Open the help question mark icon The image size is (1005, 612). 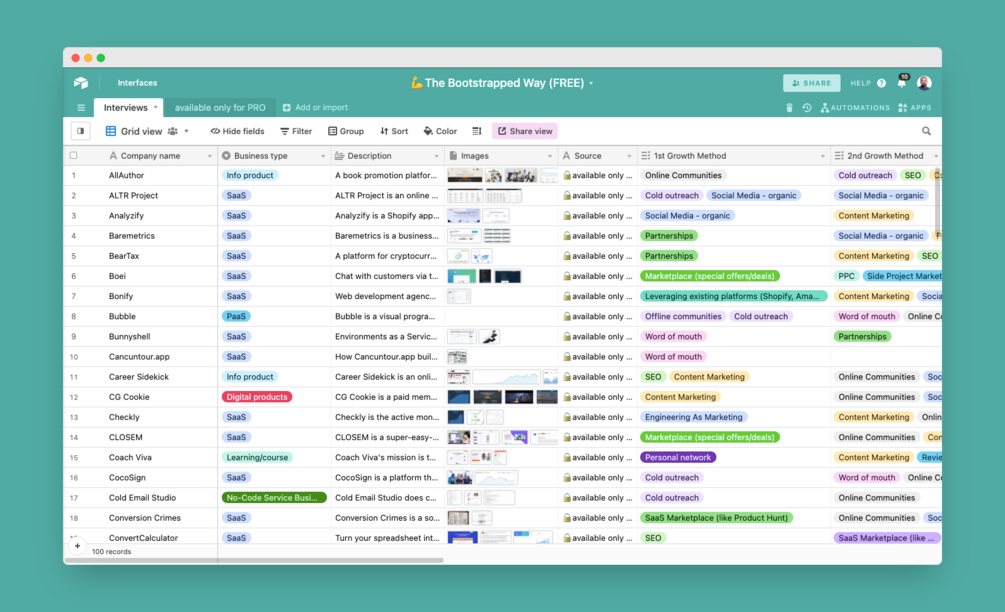881,83
